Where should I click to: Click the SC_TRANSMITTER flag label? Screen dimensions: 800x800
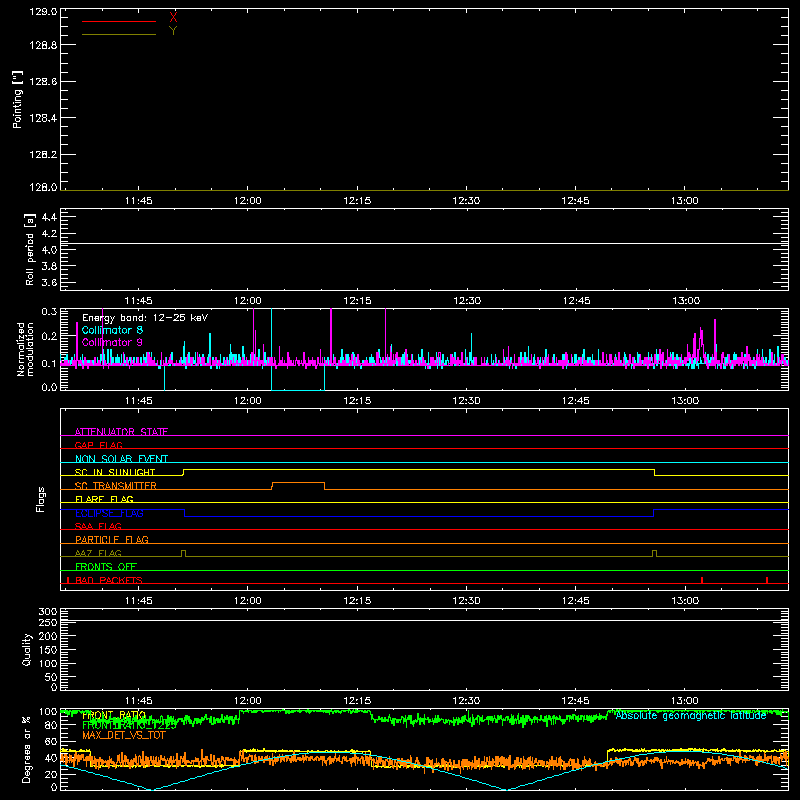(x=116, y=485)
